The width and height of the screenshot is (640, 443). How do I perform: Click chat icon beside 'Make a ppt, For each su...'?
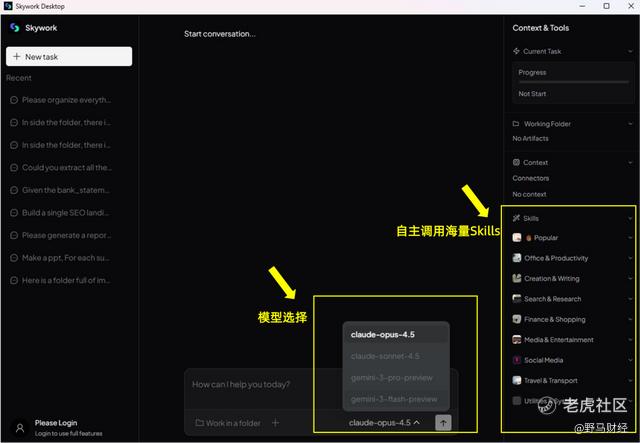14,258
